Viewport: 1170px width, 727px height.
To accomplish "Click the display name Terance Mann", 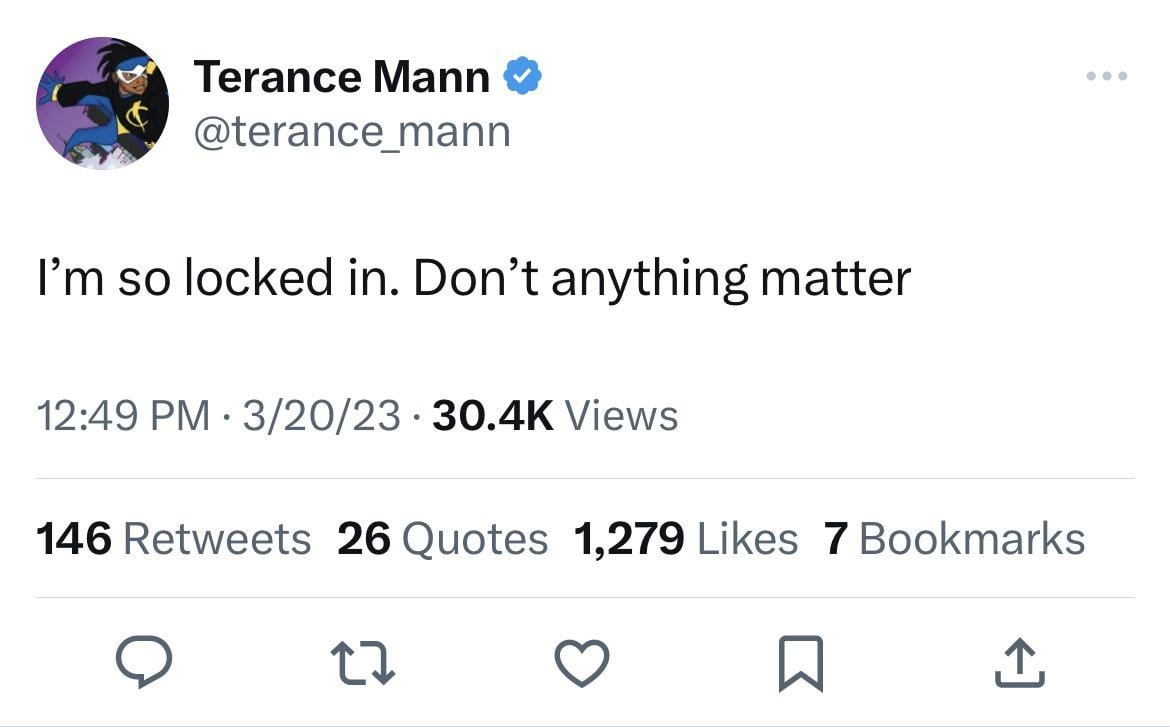I will click(342, 77).
